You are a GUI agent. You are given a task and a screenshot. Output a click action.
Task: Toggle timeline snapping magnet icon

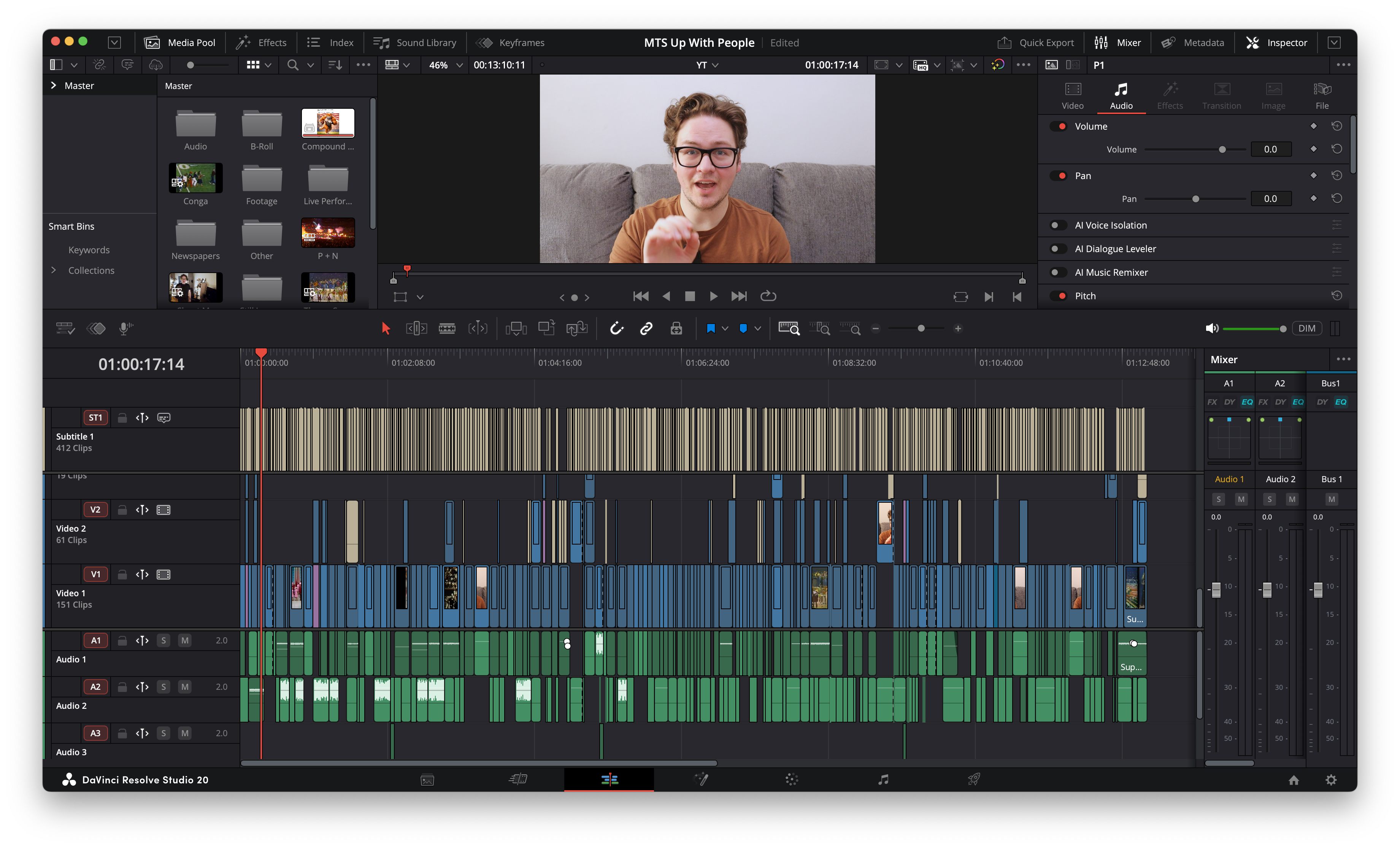616,329
